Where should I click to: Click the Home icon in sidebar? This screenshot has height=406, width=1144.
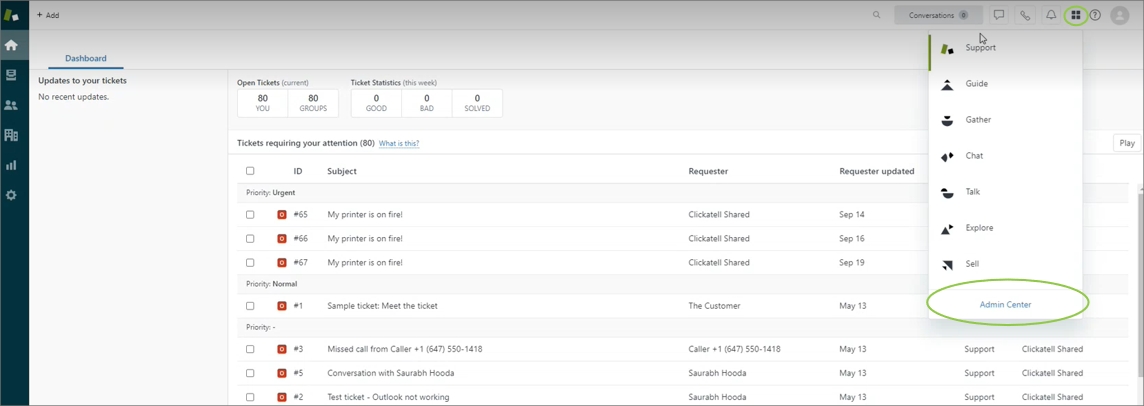11,45
